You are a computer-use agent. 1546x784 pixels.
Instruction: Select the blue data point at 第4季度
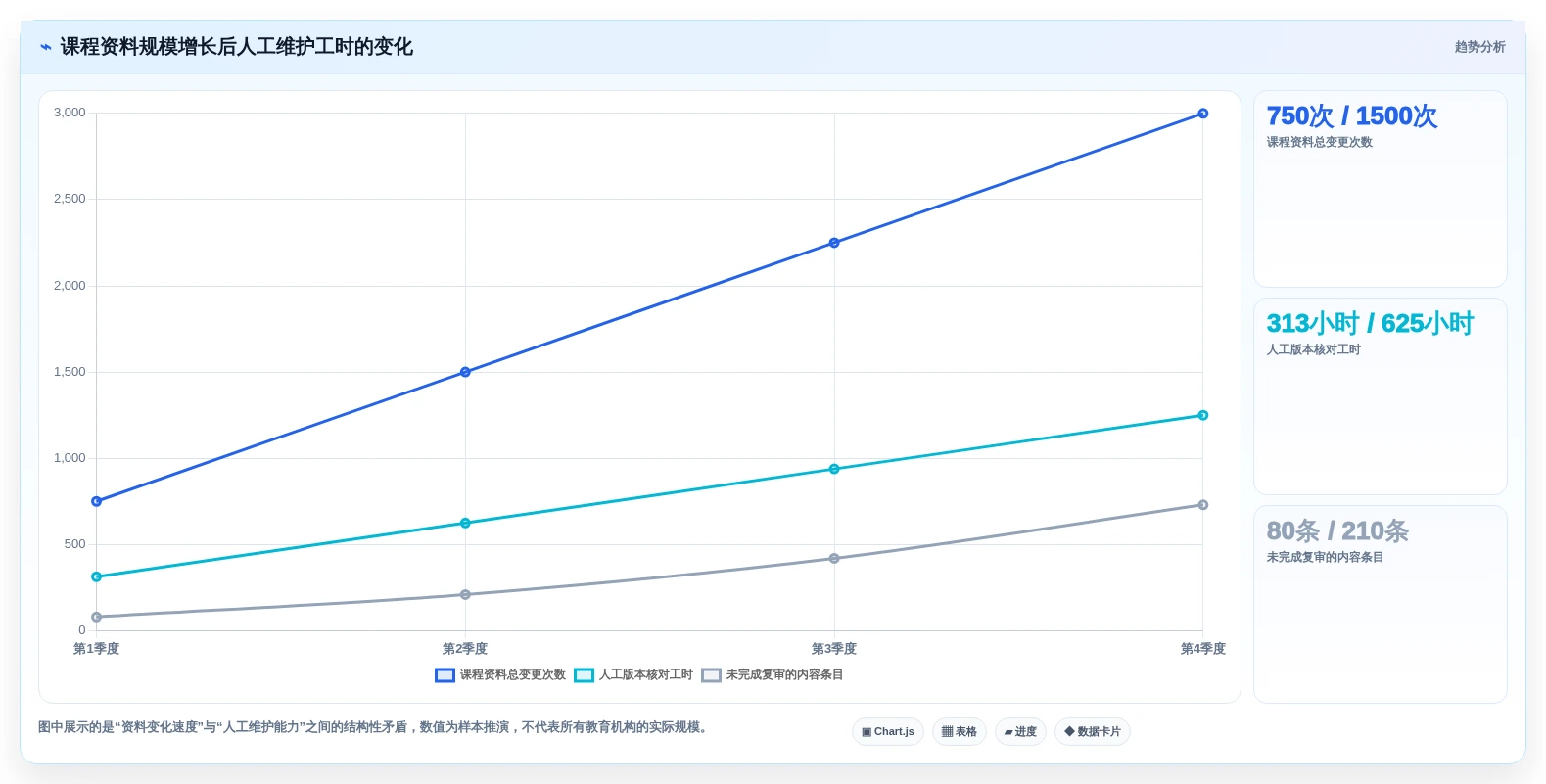coord(1203,114)
